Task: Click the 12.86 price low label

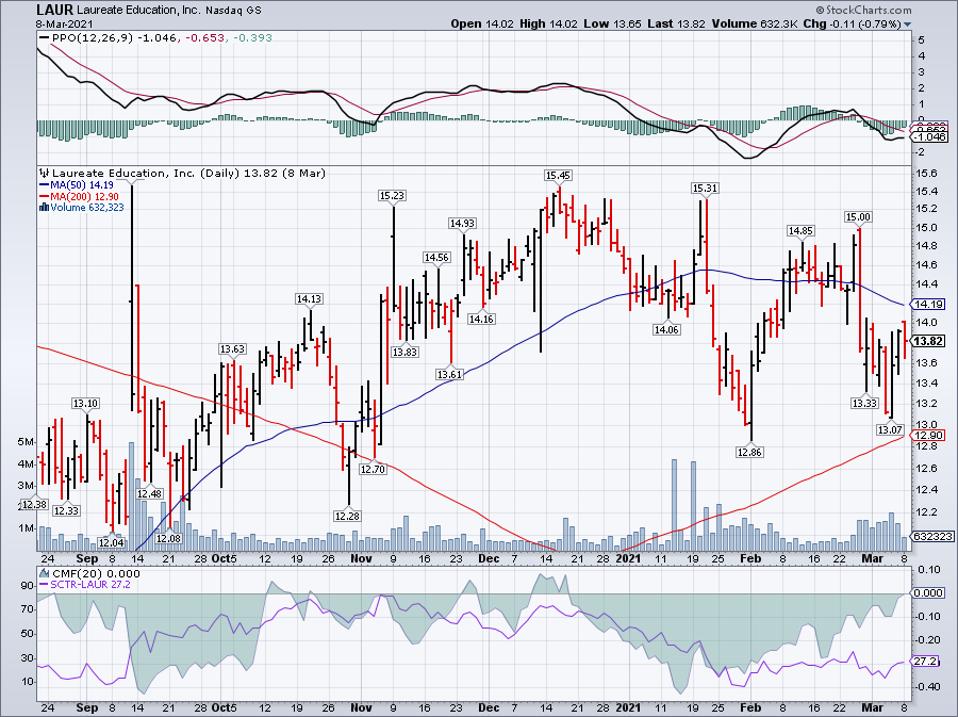Action: click(750, 452)
